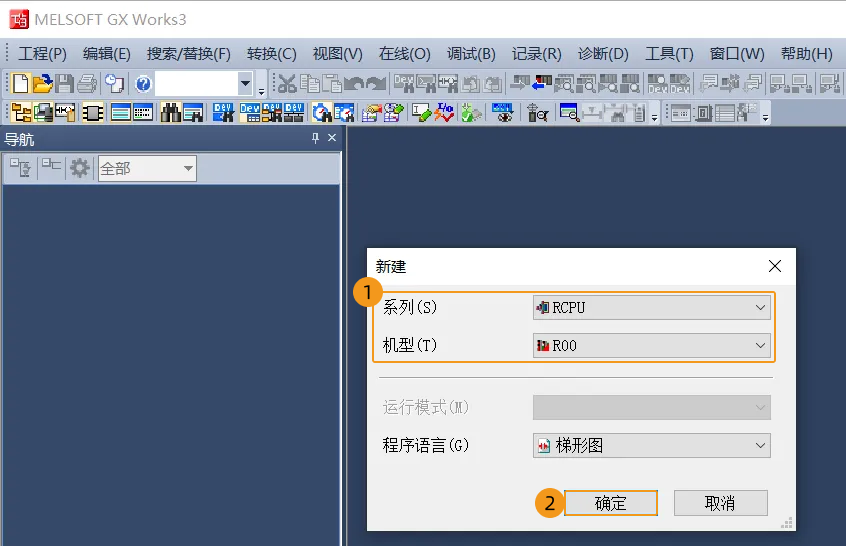Viewport: 846px width, 546px height.
Task: Open the 系列(S) RCPU dropdown
Action: pyautogui.click(x=652, y=308)
